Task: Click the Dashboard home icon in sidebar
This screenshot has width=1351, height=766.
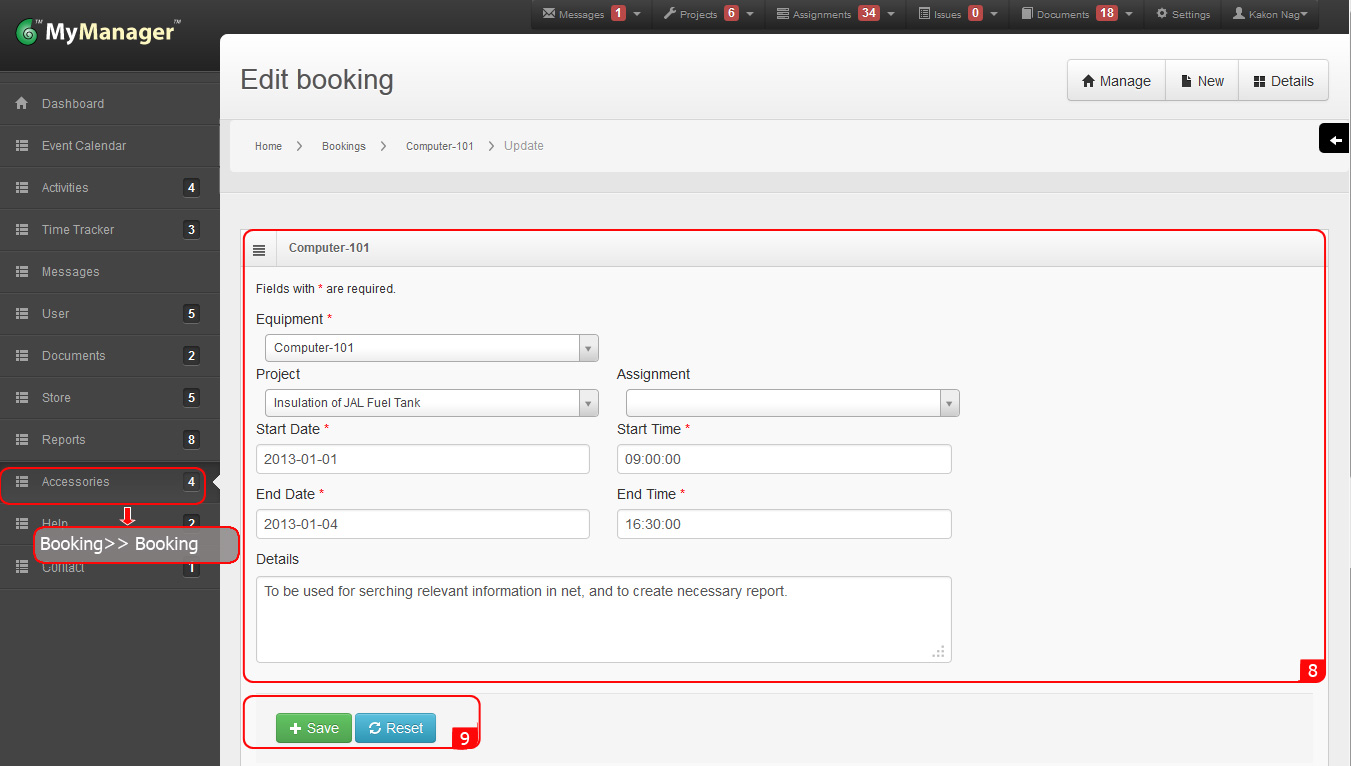Action: click(x=21, y=103)
